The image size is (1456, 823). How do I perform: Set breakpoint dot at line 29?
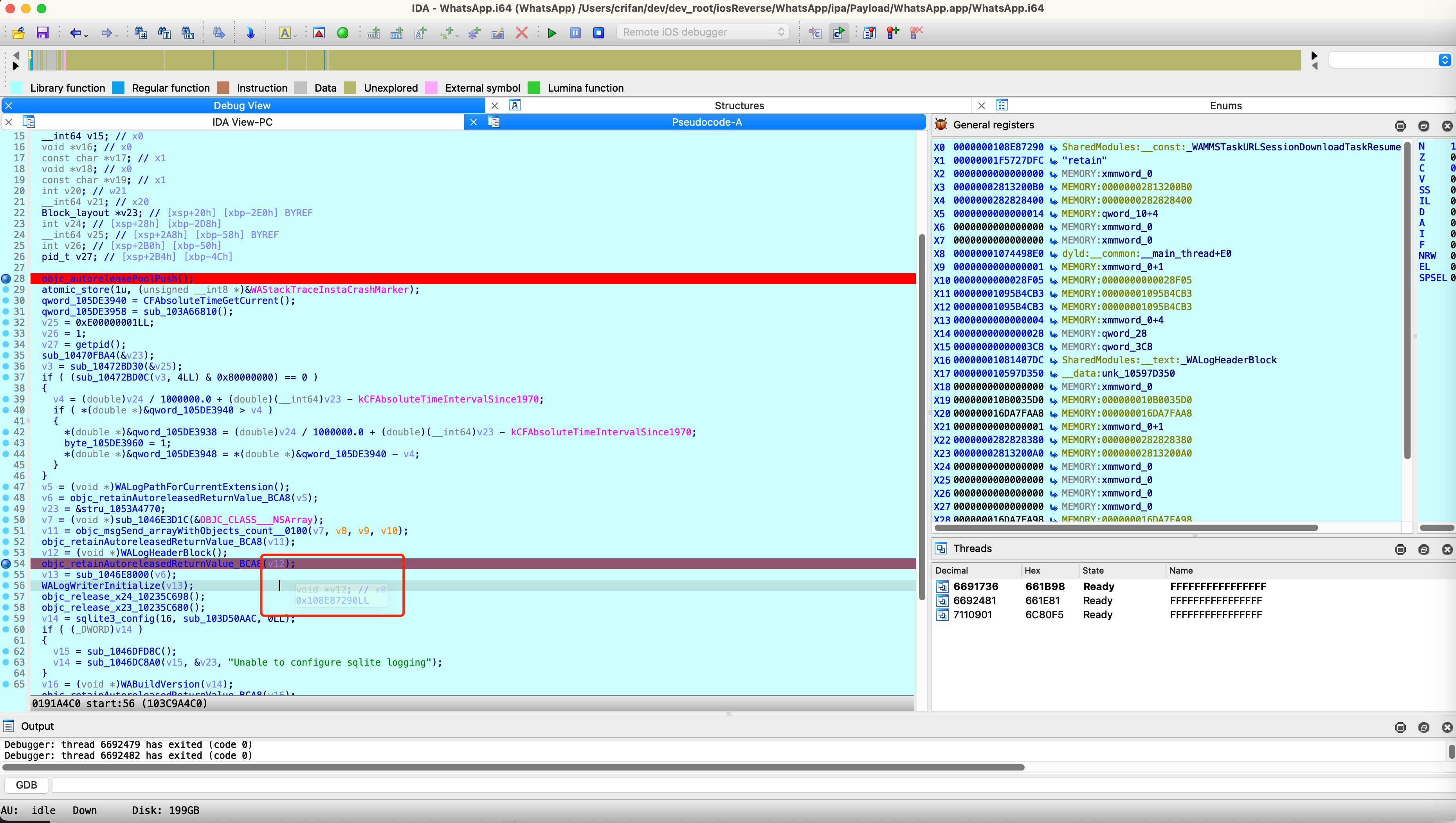click(x=6, y=289)
